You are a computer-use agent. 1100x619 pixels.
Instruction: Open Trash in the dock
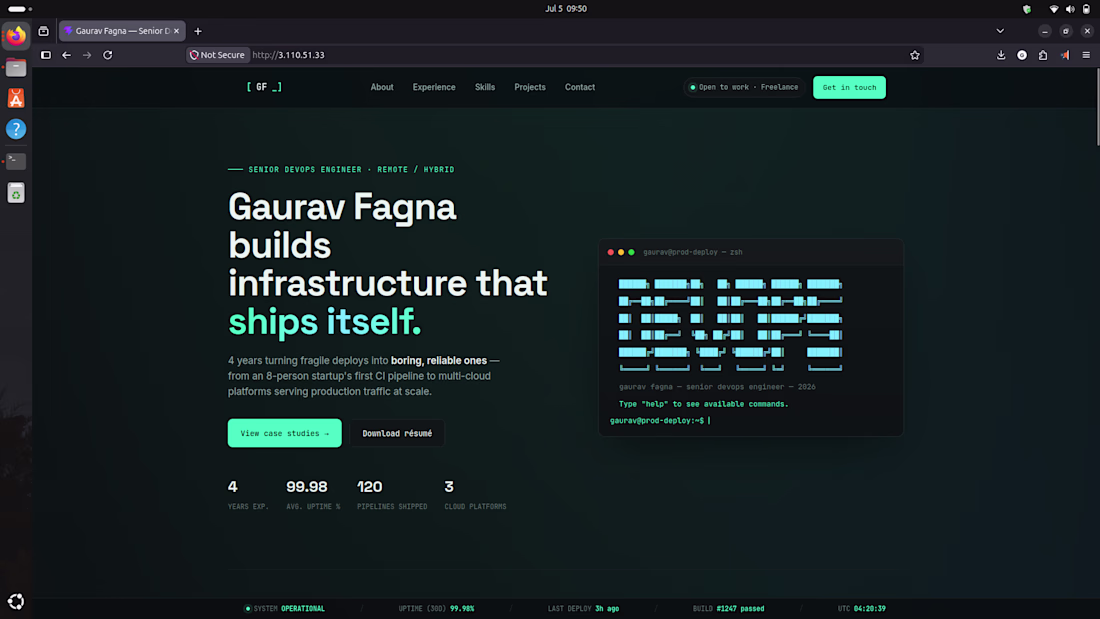[x=16, y=193]
